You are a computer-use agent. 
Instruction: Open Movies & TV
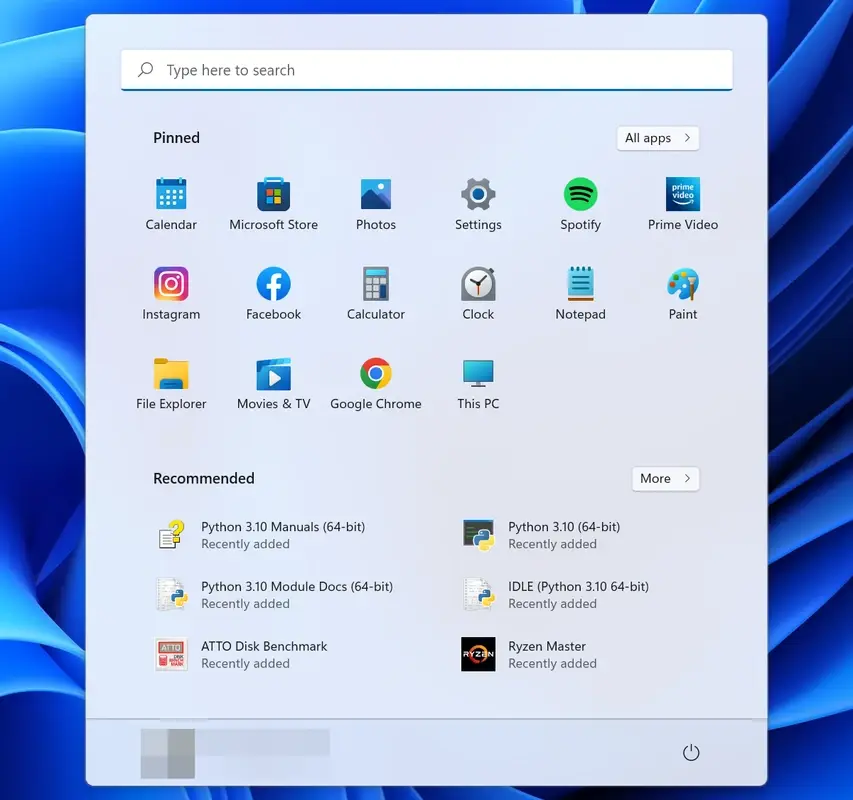[x=273, y=375]
